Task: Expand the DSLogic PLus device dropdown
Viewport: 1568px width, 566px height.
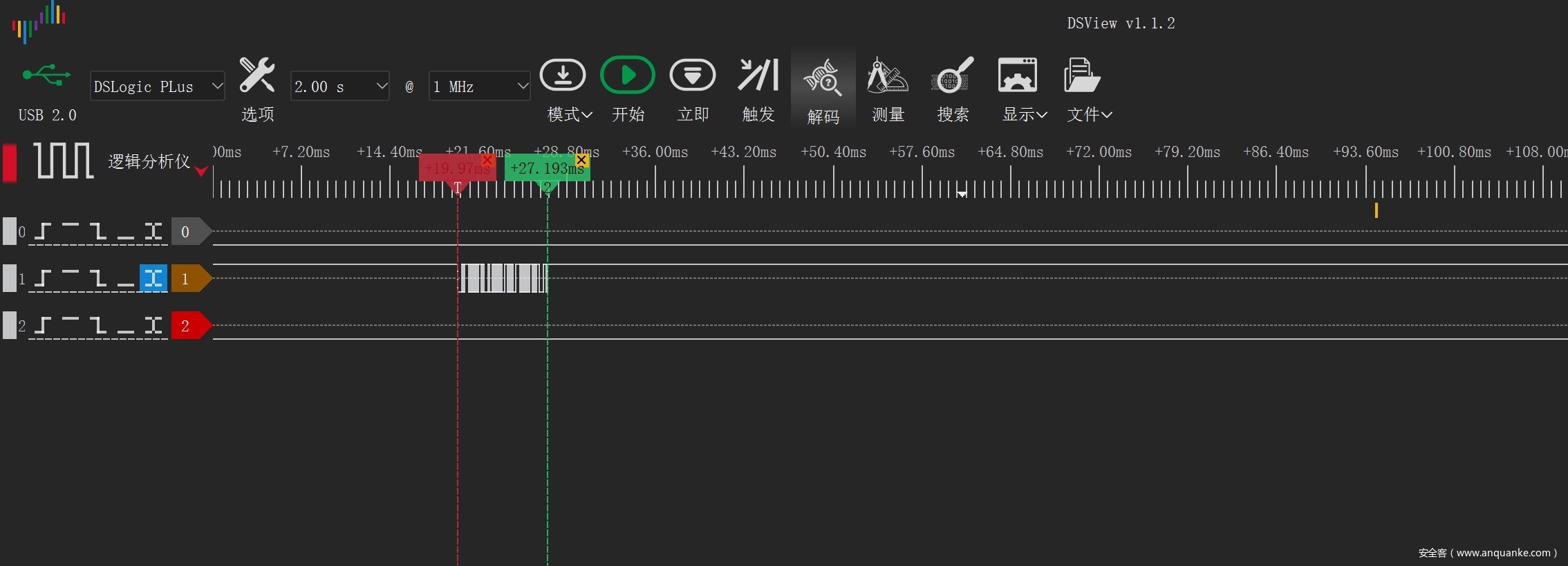Action: [217, 86]
